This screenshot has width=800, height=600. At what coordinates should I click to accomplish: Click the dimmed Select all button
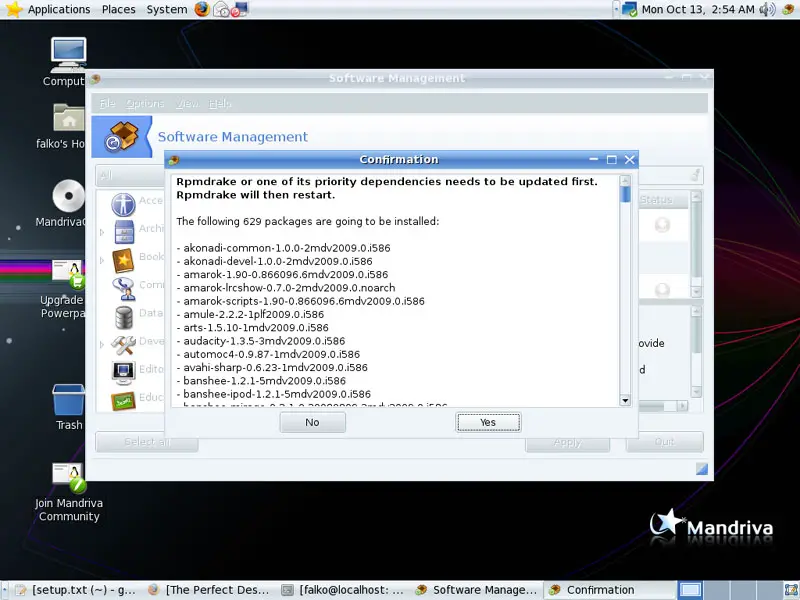(147, 442)
